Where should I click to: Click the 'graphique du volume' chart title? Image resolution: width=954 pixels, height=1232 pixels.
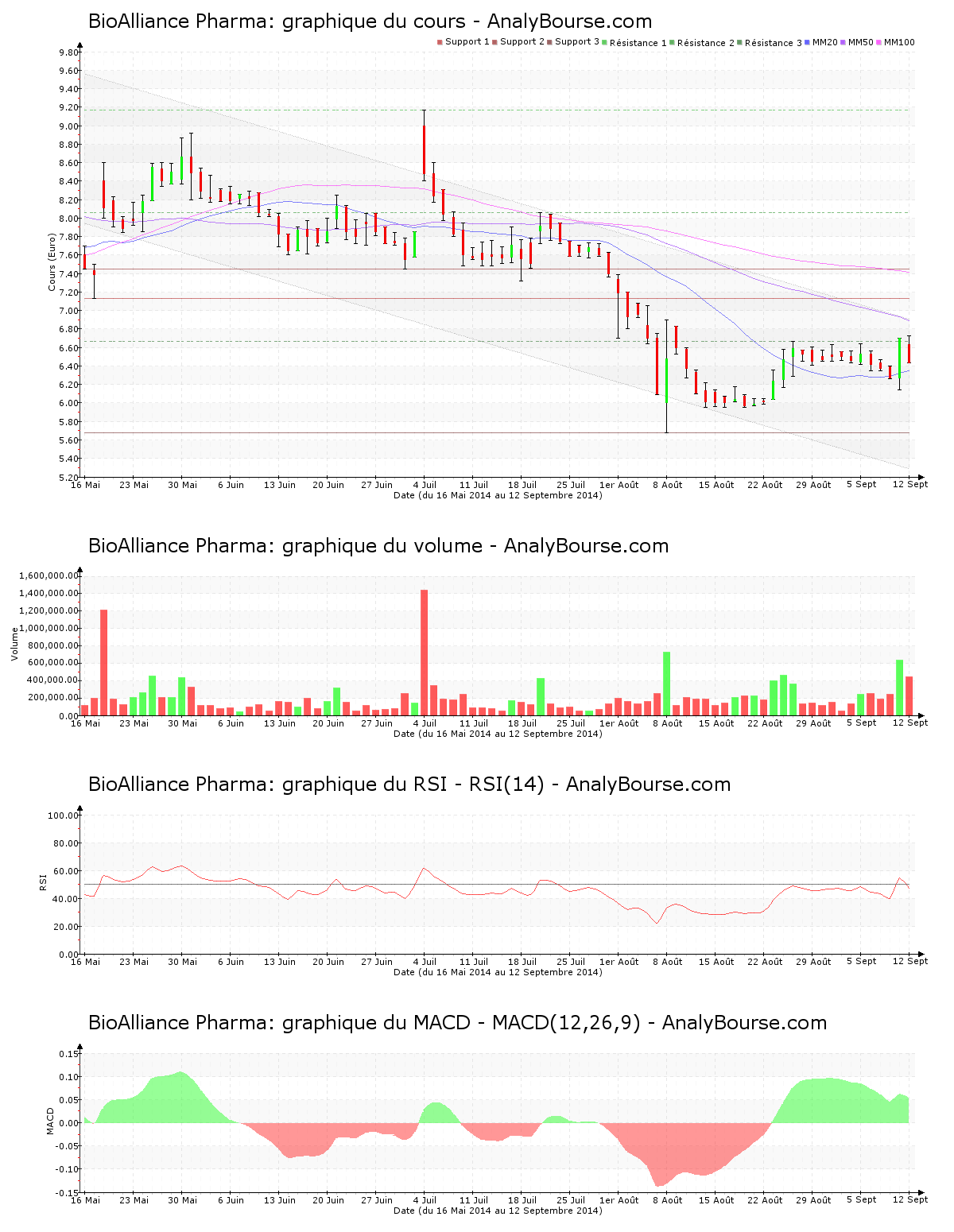(x=378, y=546)
